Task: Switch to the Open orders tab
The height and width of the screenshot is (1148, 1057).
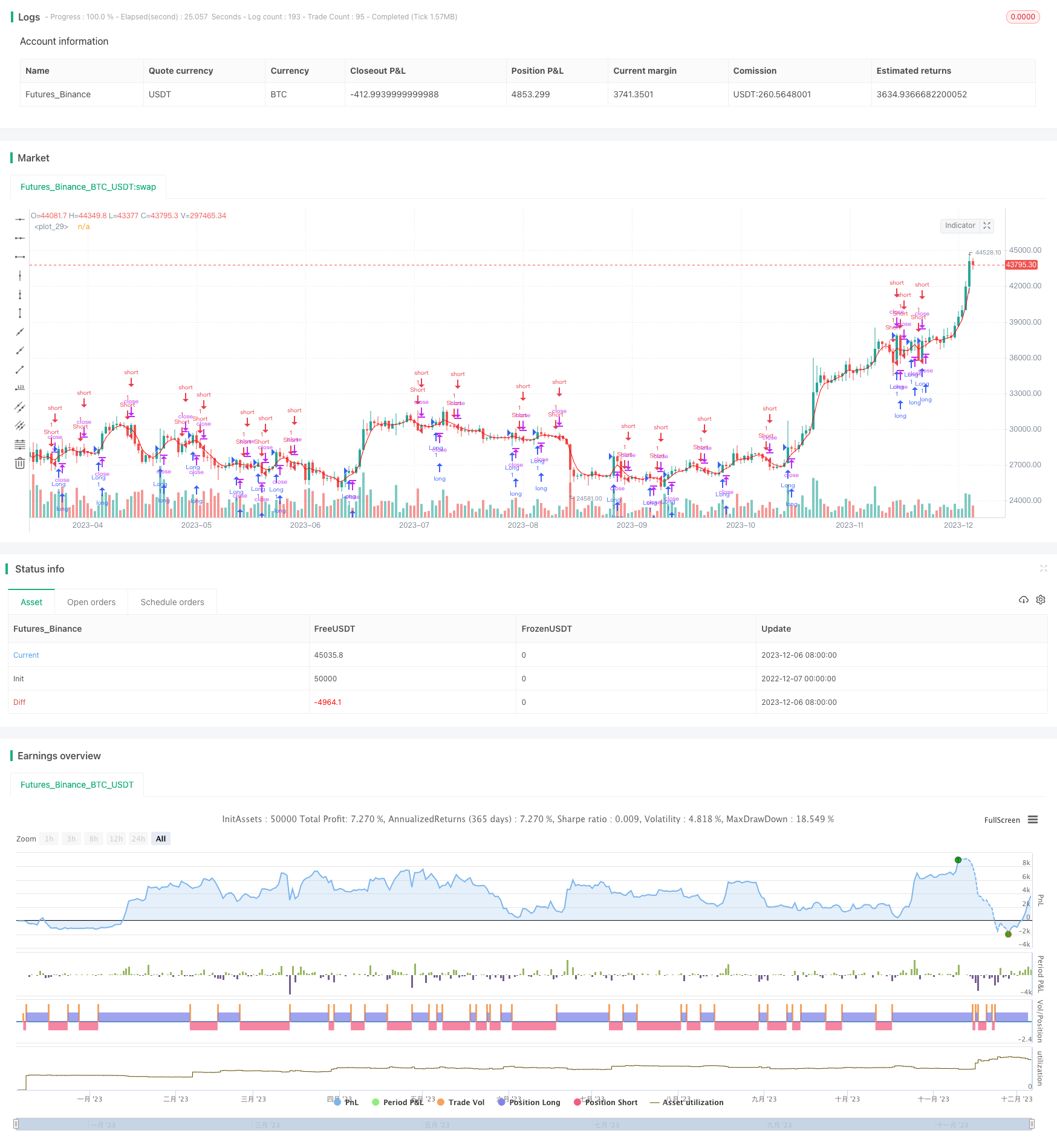Action: click(x=91, y=602)
